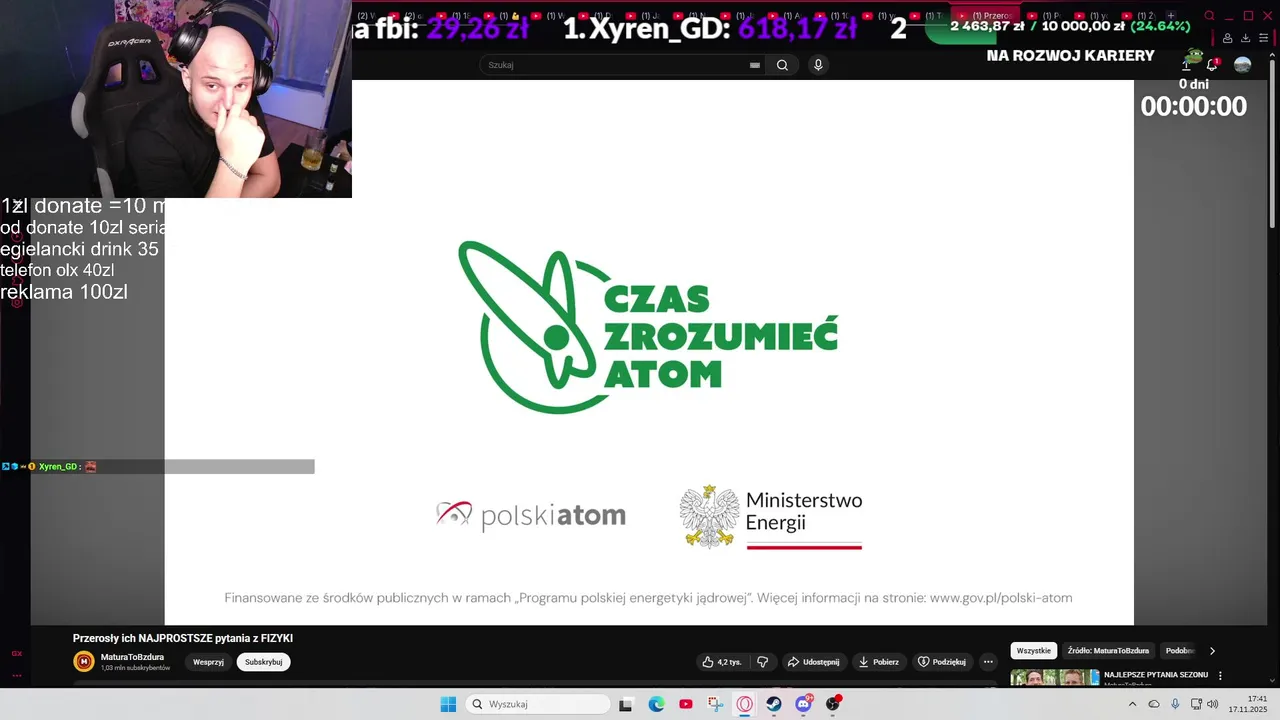The image size is (1280, 720).
Task: Open browser search icon in title bar
Action: click(x=1209, y=16)
